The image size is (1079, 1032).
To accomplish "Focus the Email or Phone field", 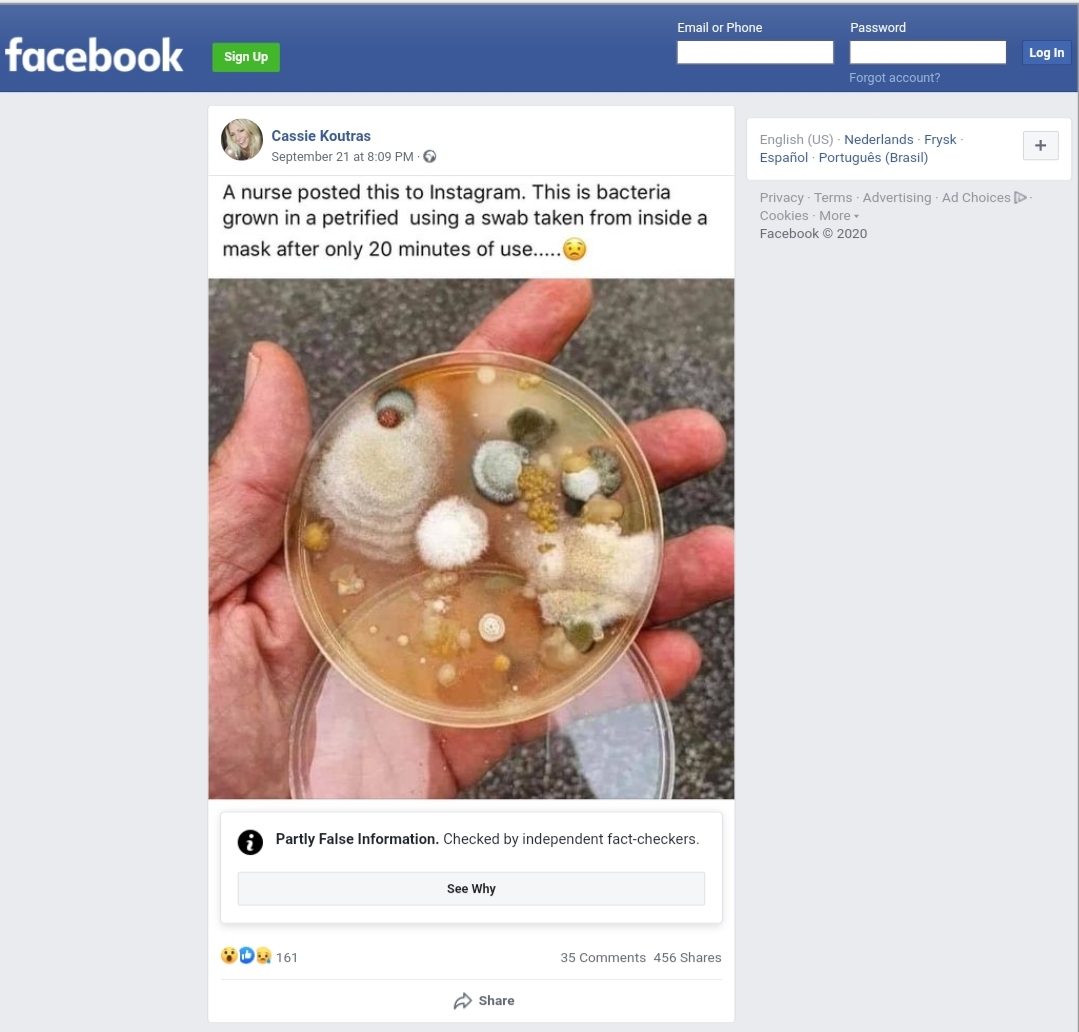I will (755, 52).
